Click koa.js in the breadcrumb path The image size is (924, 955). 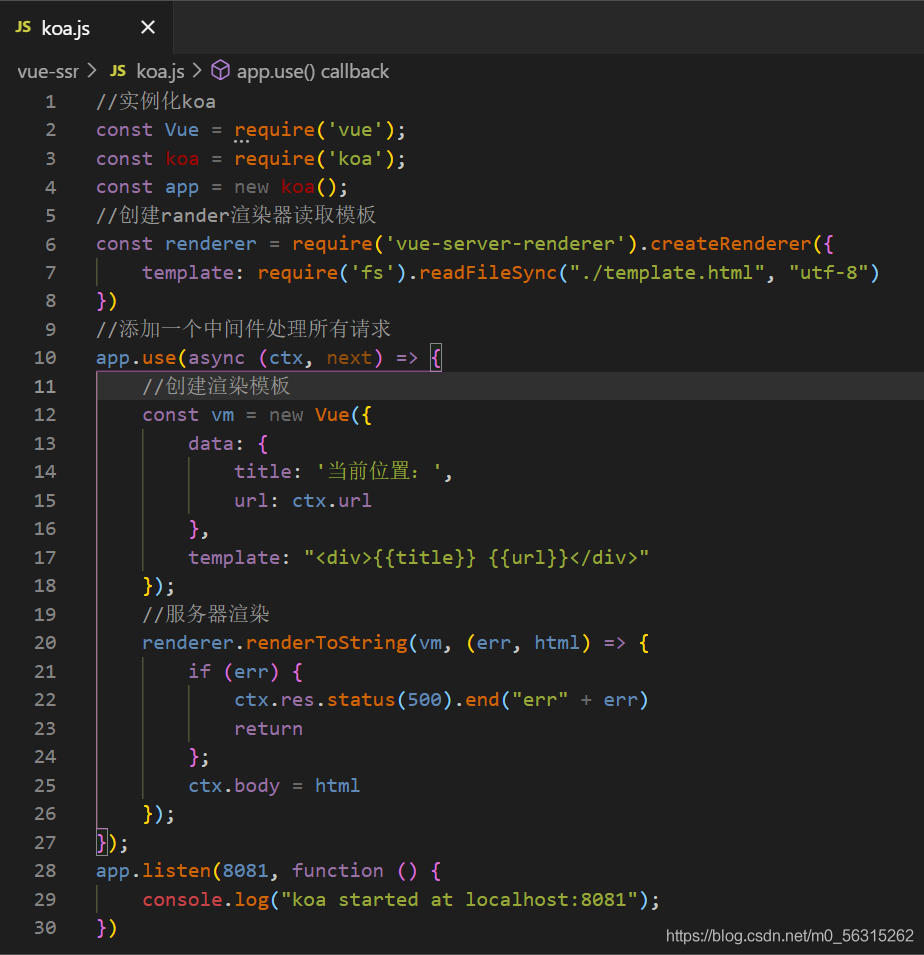coord(160,72)
